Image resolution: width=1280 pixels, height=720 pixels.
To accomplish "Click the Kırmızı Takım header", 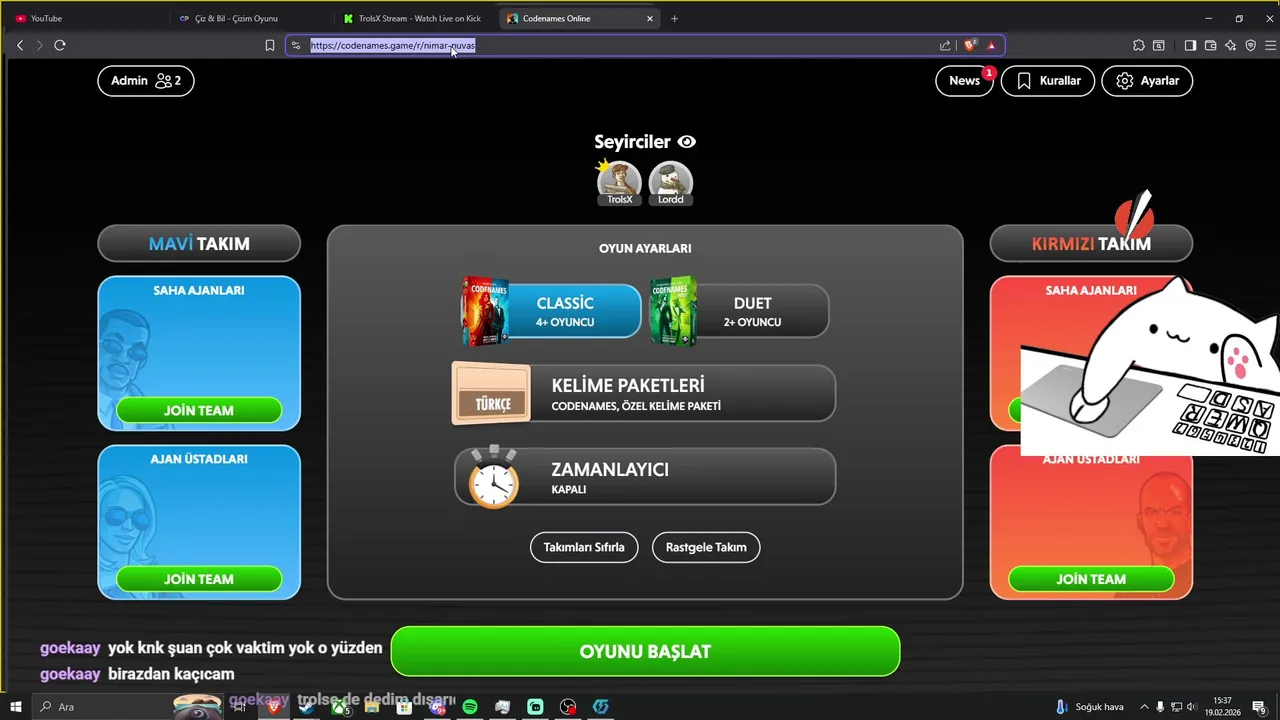I will pyautogui.click(x=1091, y=243).
